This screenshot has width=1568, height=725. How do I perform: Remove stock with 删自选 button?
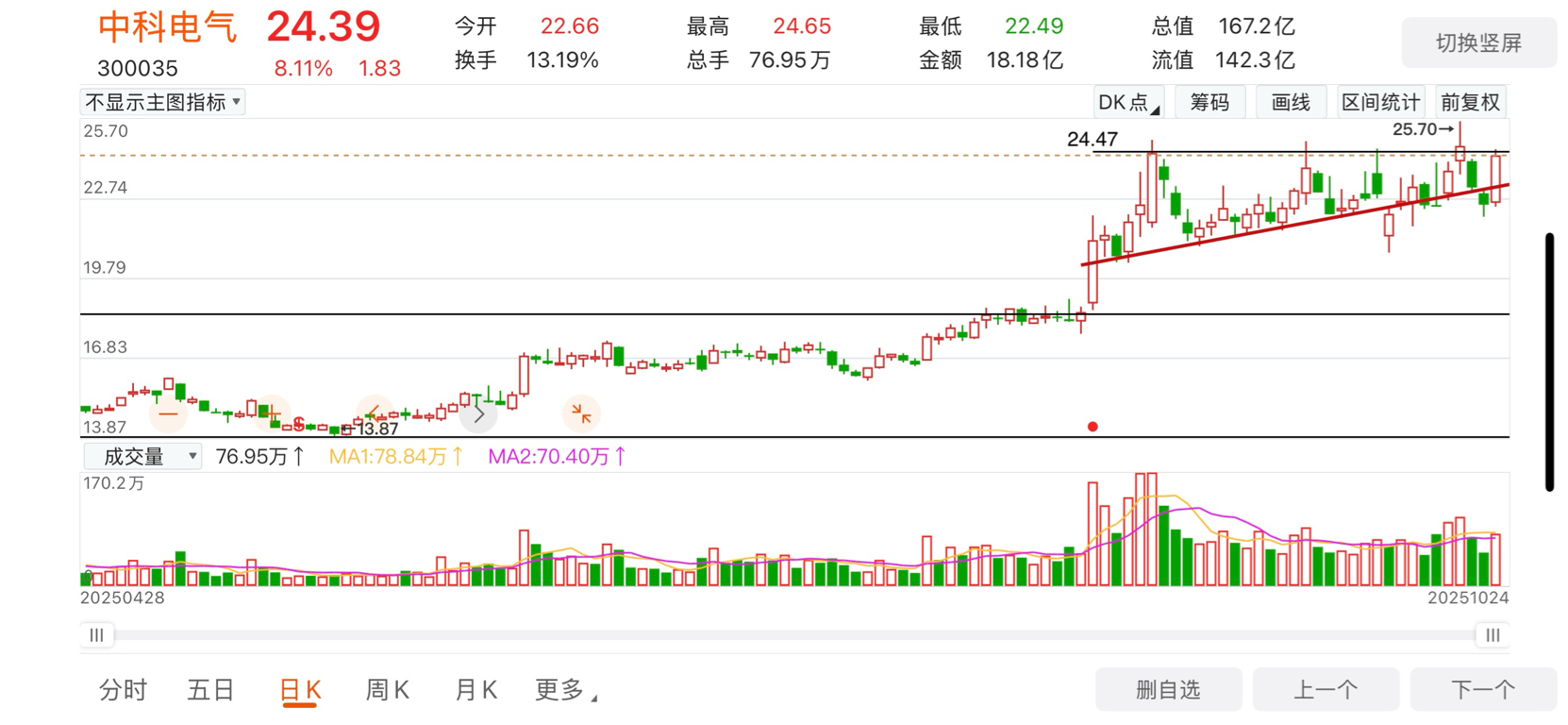point(1168,690)
